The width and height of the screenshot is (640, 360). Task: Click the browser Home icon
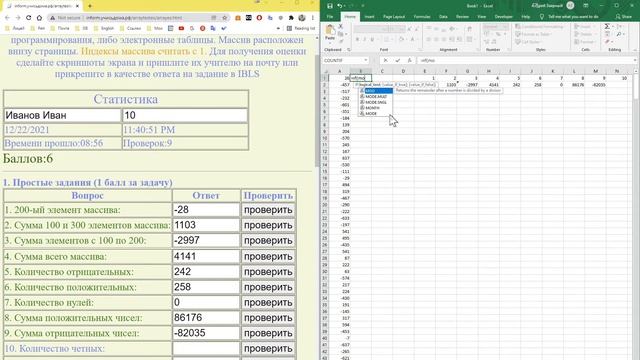tap(39, 18)
